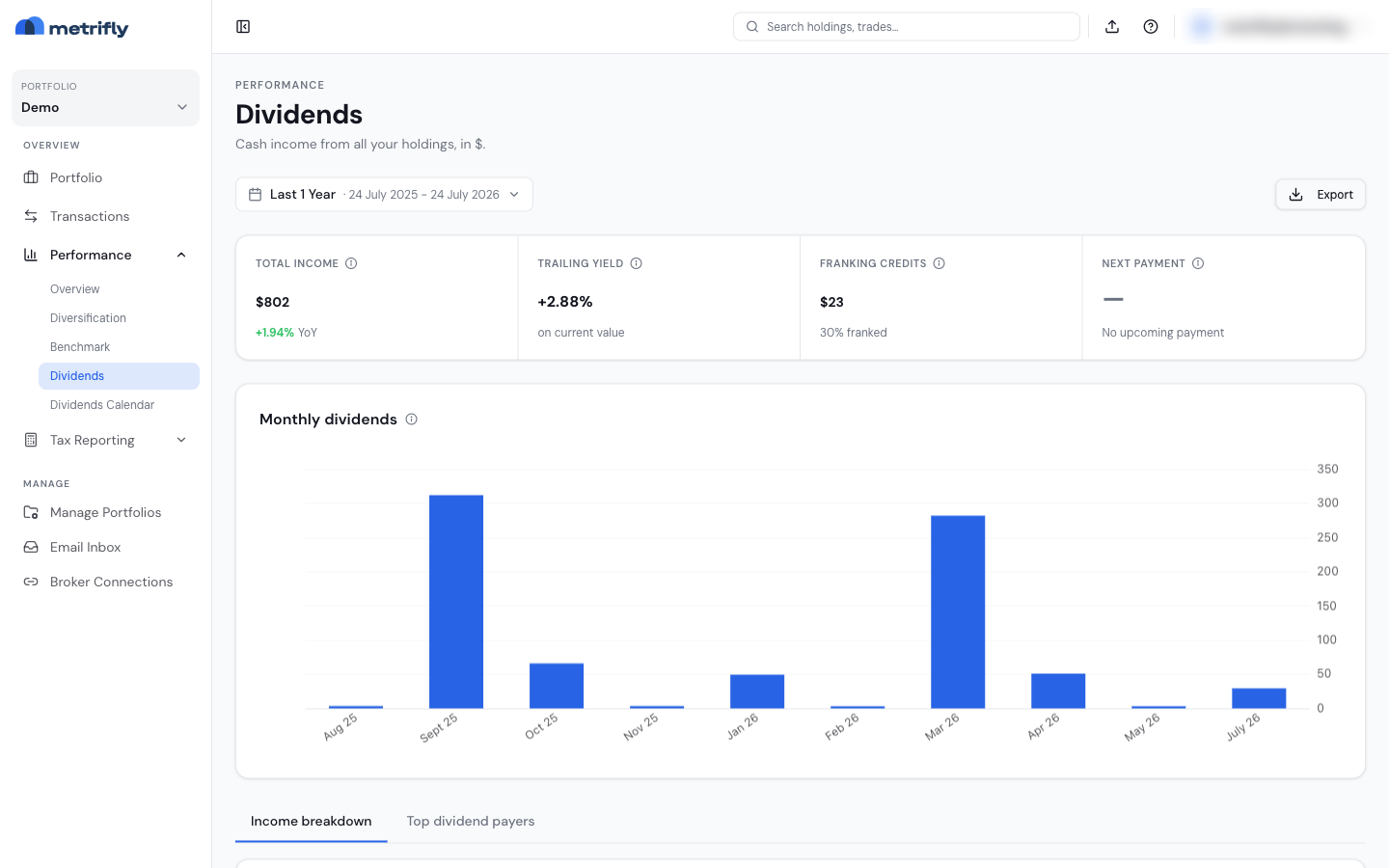Switch to Income breakdown tab

pyautogui.click(x=311, y=822)
